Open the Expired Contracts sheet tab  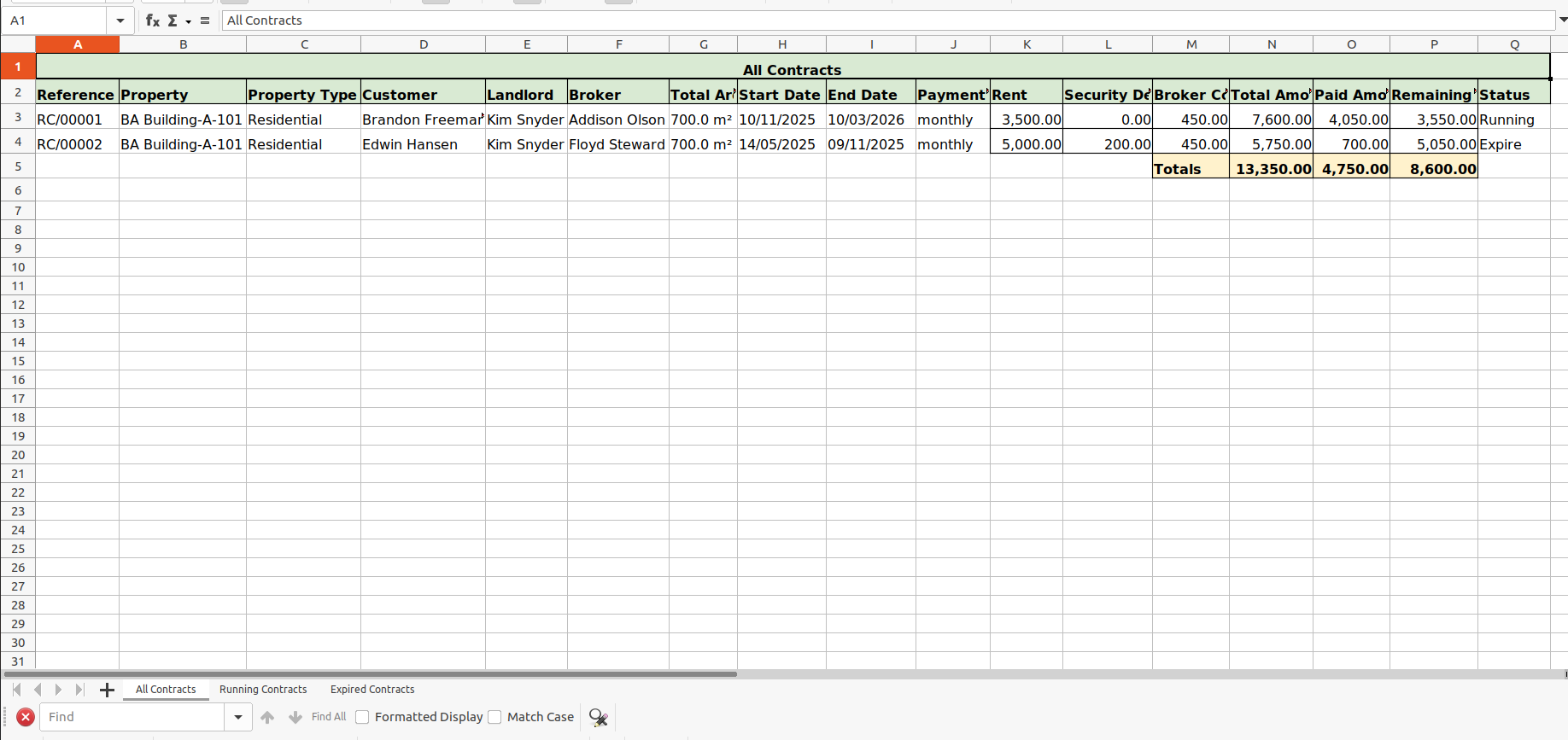point(372,690)
